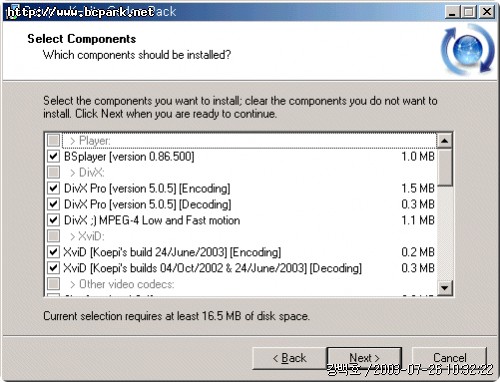The height and width of the screenshot is (382, 500).
Task: Select the DivX category header row
Action: click(241, 172)
